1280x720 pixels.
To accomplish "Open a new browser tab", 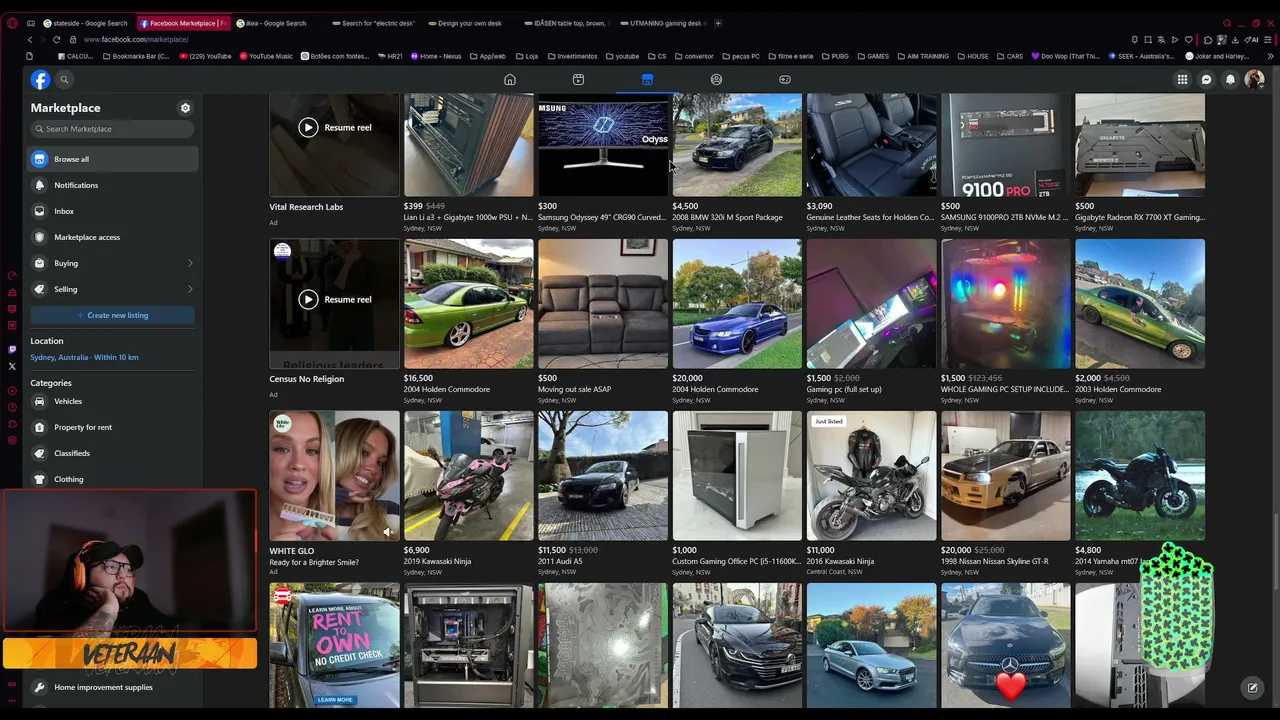I will point(718,23).
